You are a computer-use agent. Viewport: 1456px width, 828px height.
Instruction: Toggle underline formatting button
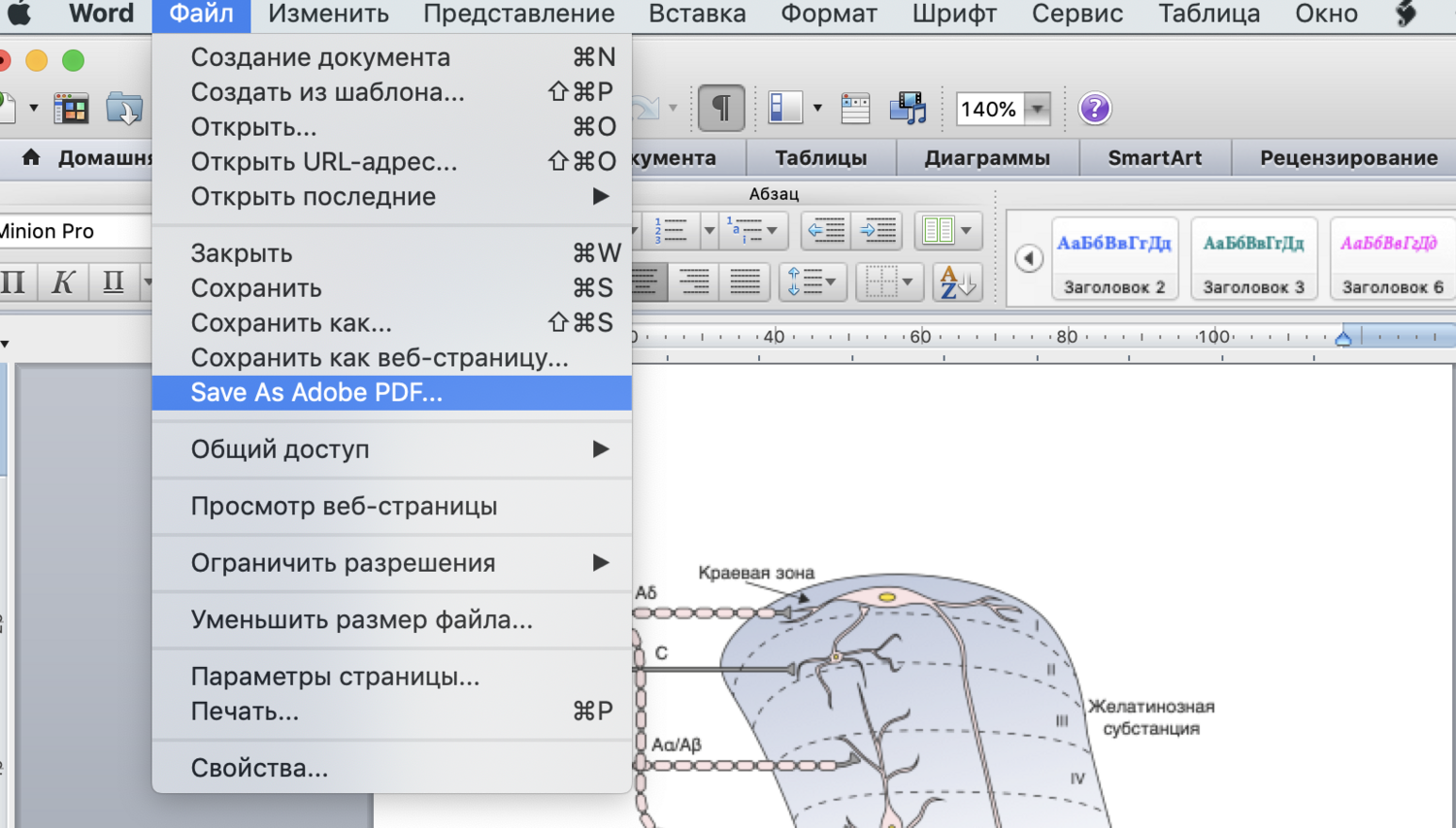(x=114, y=282)
